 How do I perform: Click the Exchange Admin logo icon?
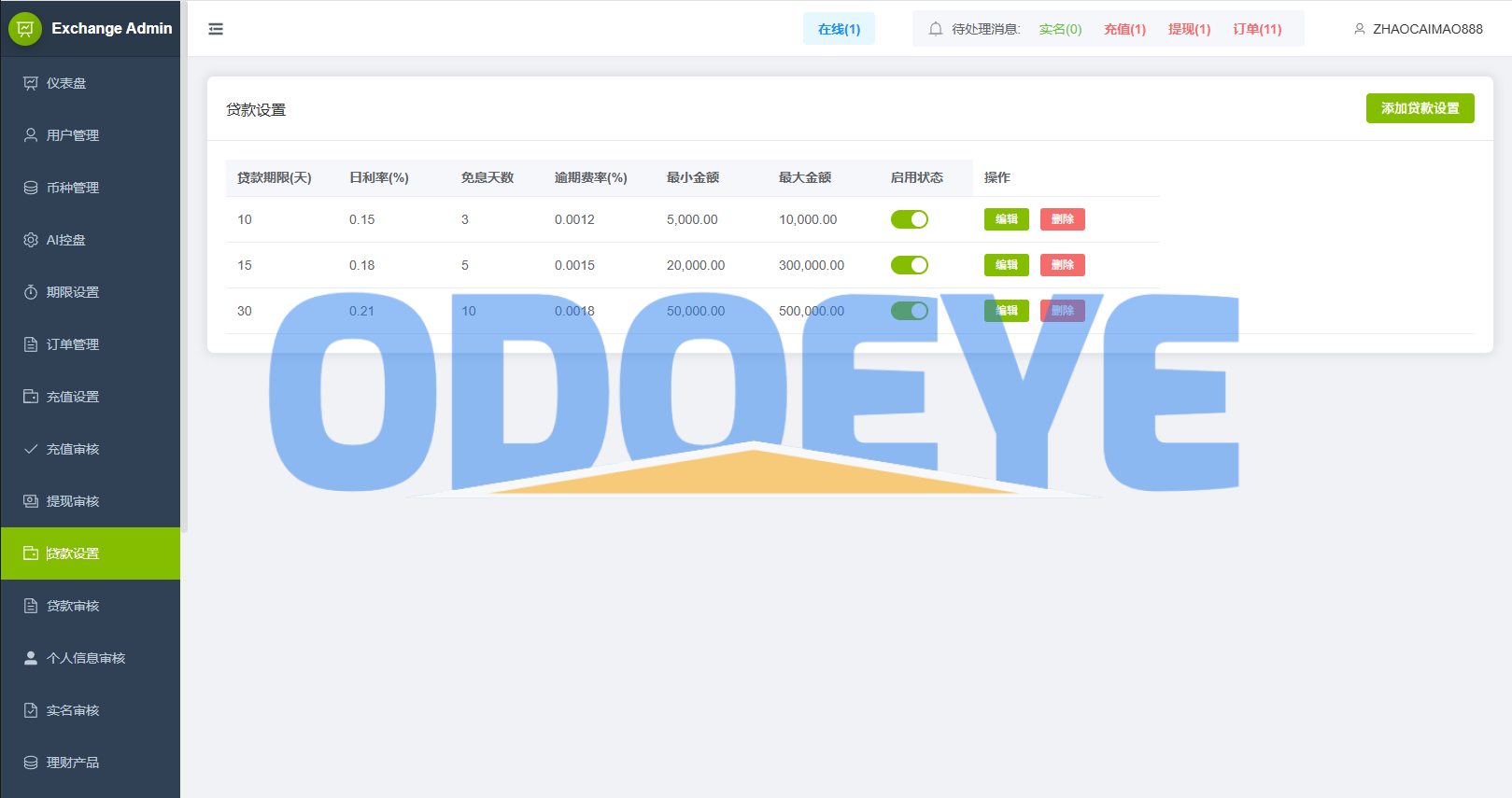click(25, 29)
